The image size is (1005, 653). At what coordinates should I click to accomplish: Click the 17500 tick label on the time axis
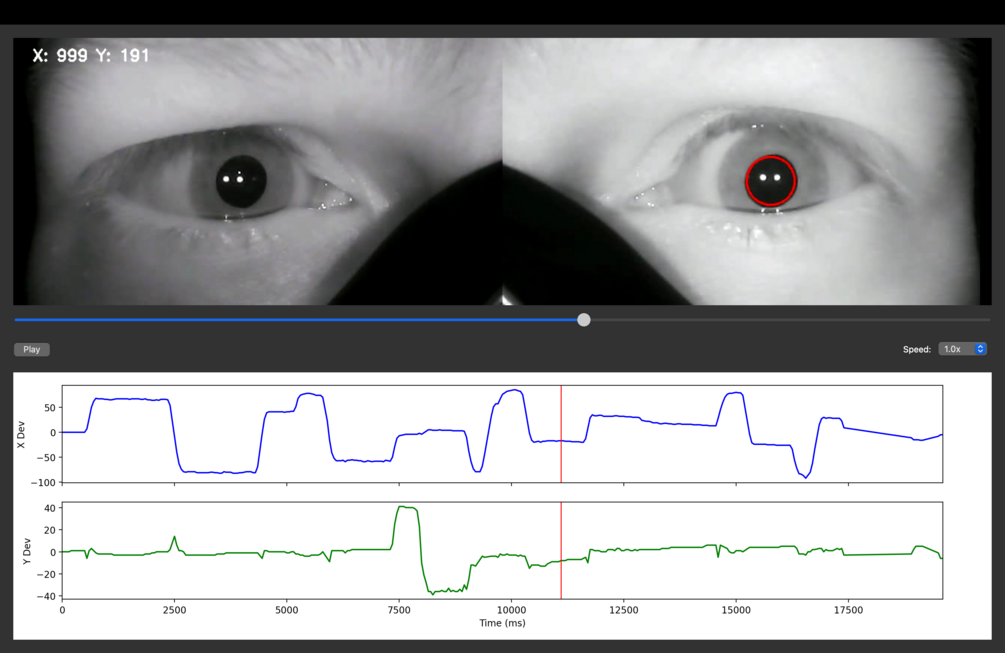[848, 610]
